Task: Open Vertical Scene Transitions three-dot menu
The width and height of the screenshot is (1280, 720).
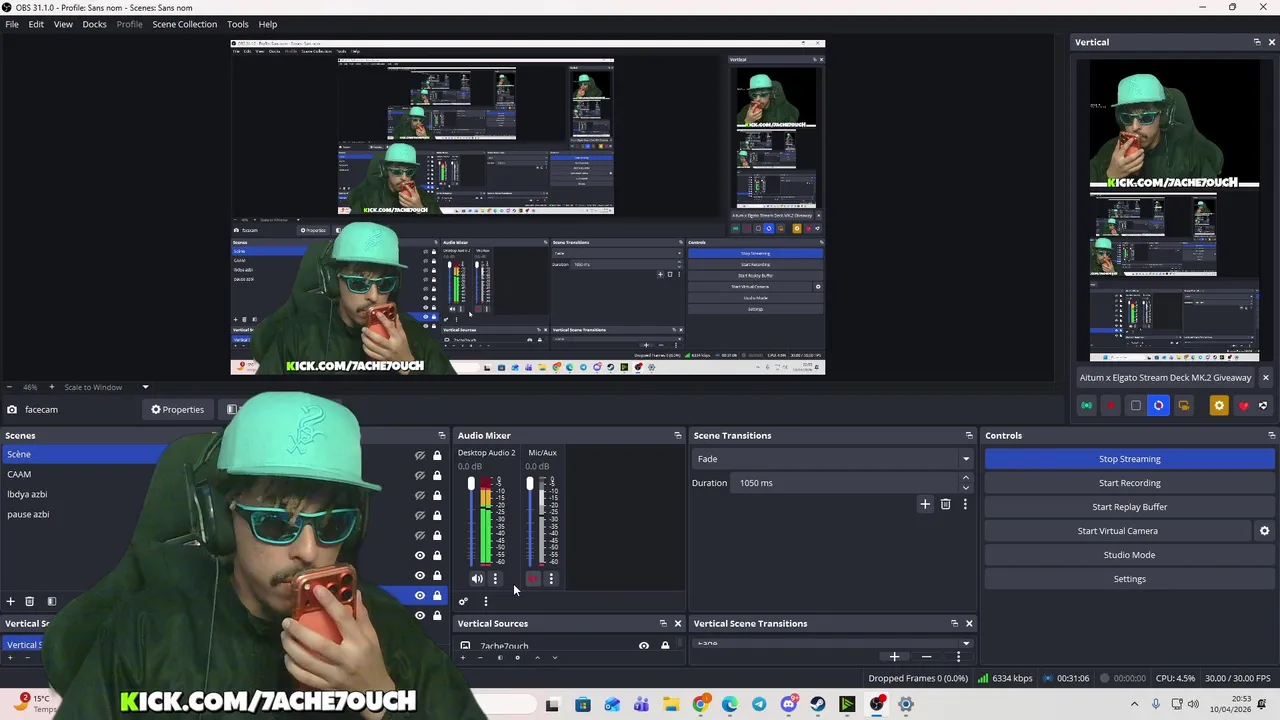Action: 958,657
